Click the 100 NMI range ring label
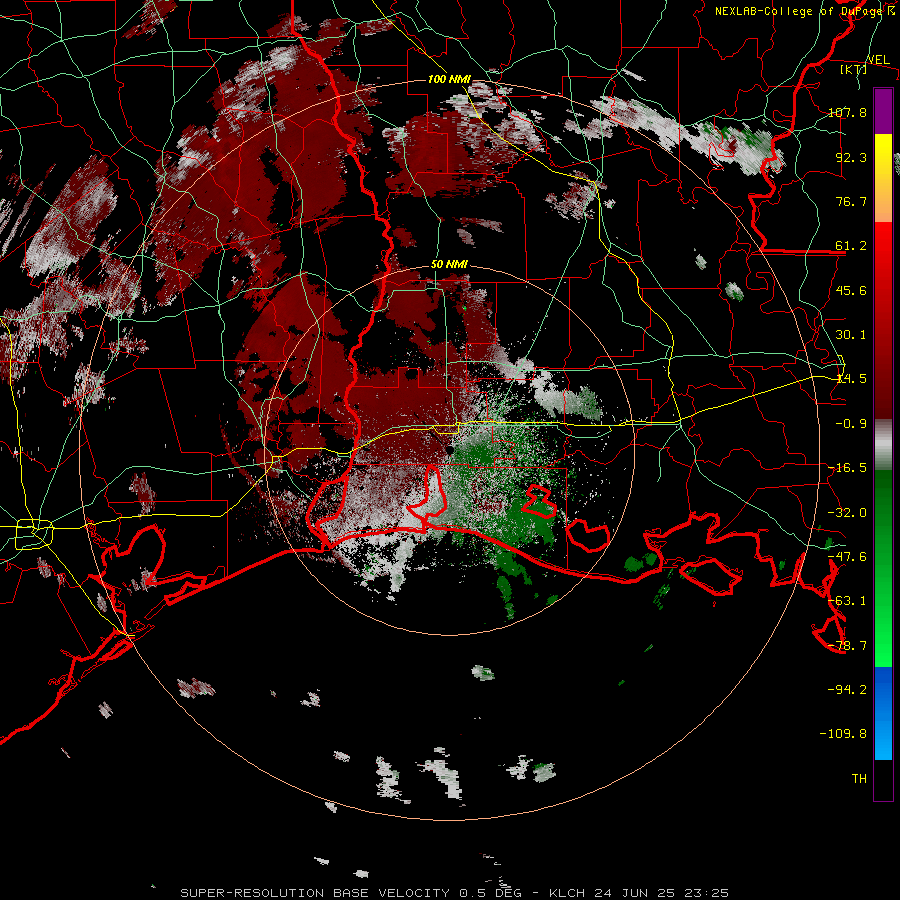The width and height of the screenshot is (900, 900). point(449,79)
